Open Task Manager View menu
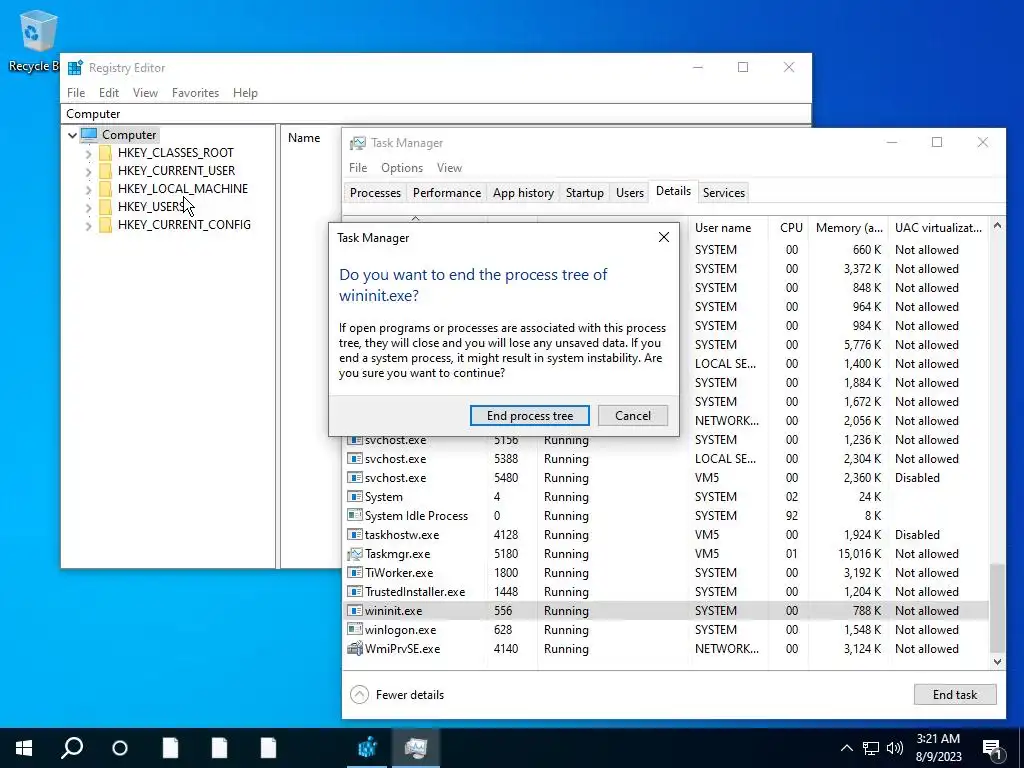Image resolution: width=1024 pixels, height=768 pixels. [449, 168]
